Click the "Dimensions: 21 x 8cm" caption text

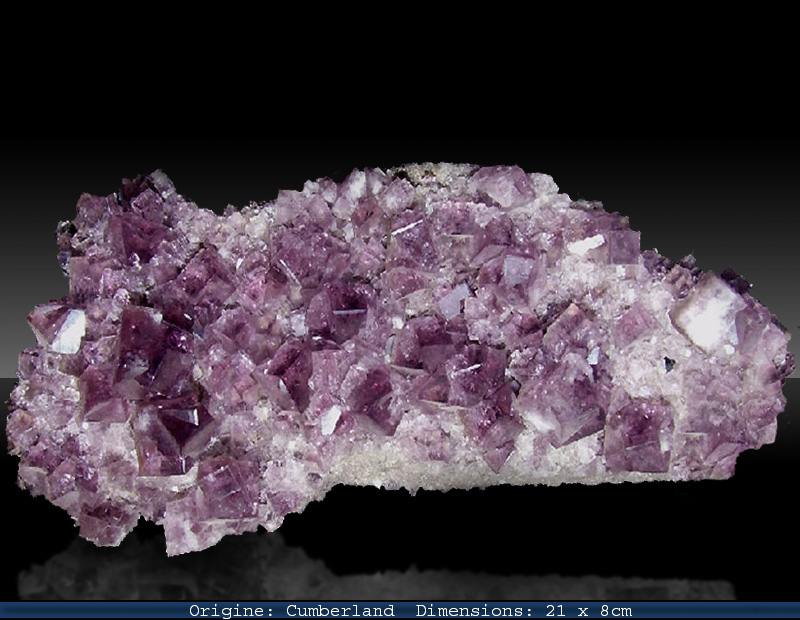tap(523, 611)
